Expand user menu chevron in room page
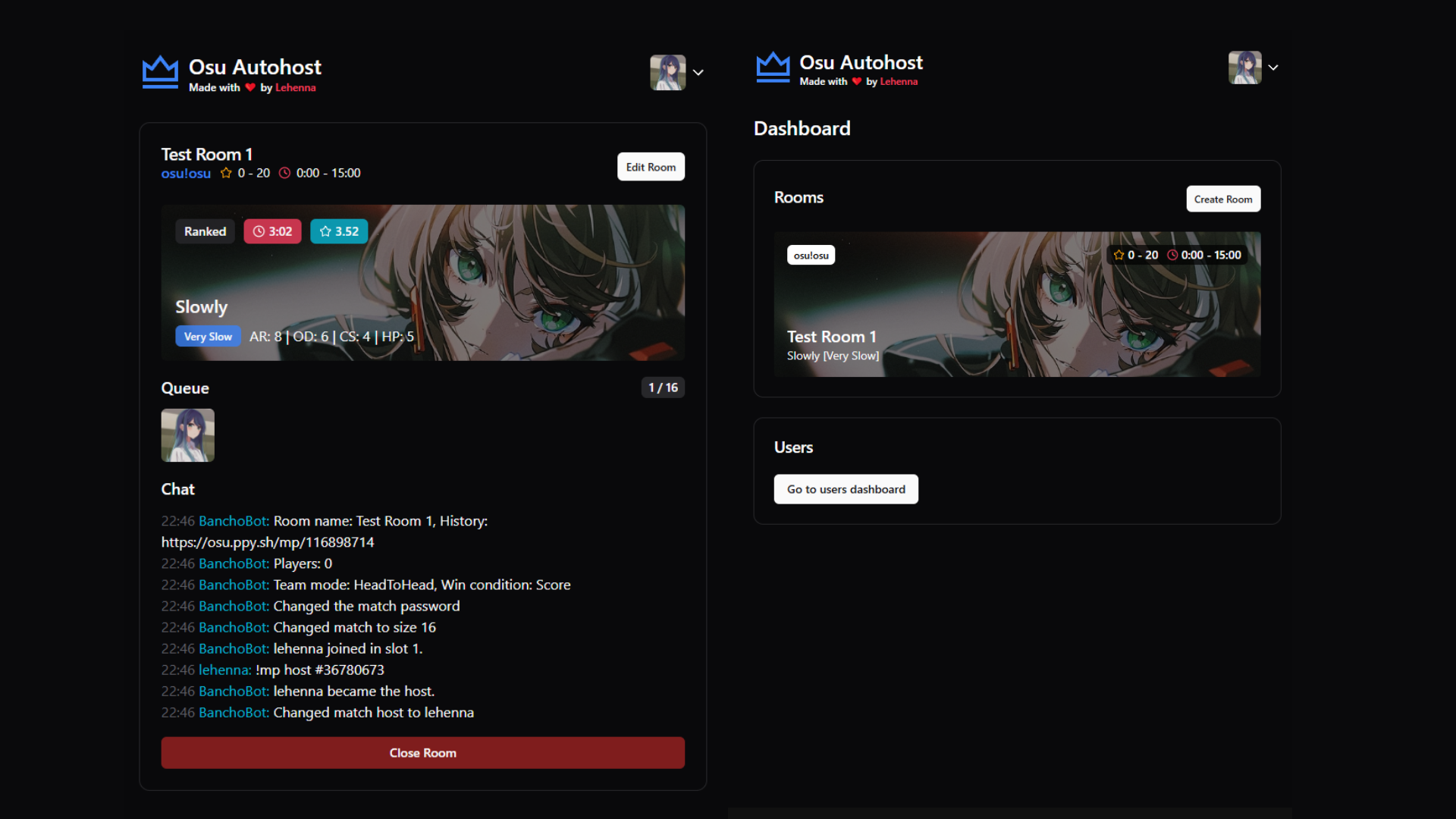The height and width of the screenshot is (819, 1456). point(698,73)
